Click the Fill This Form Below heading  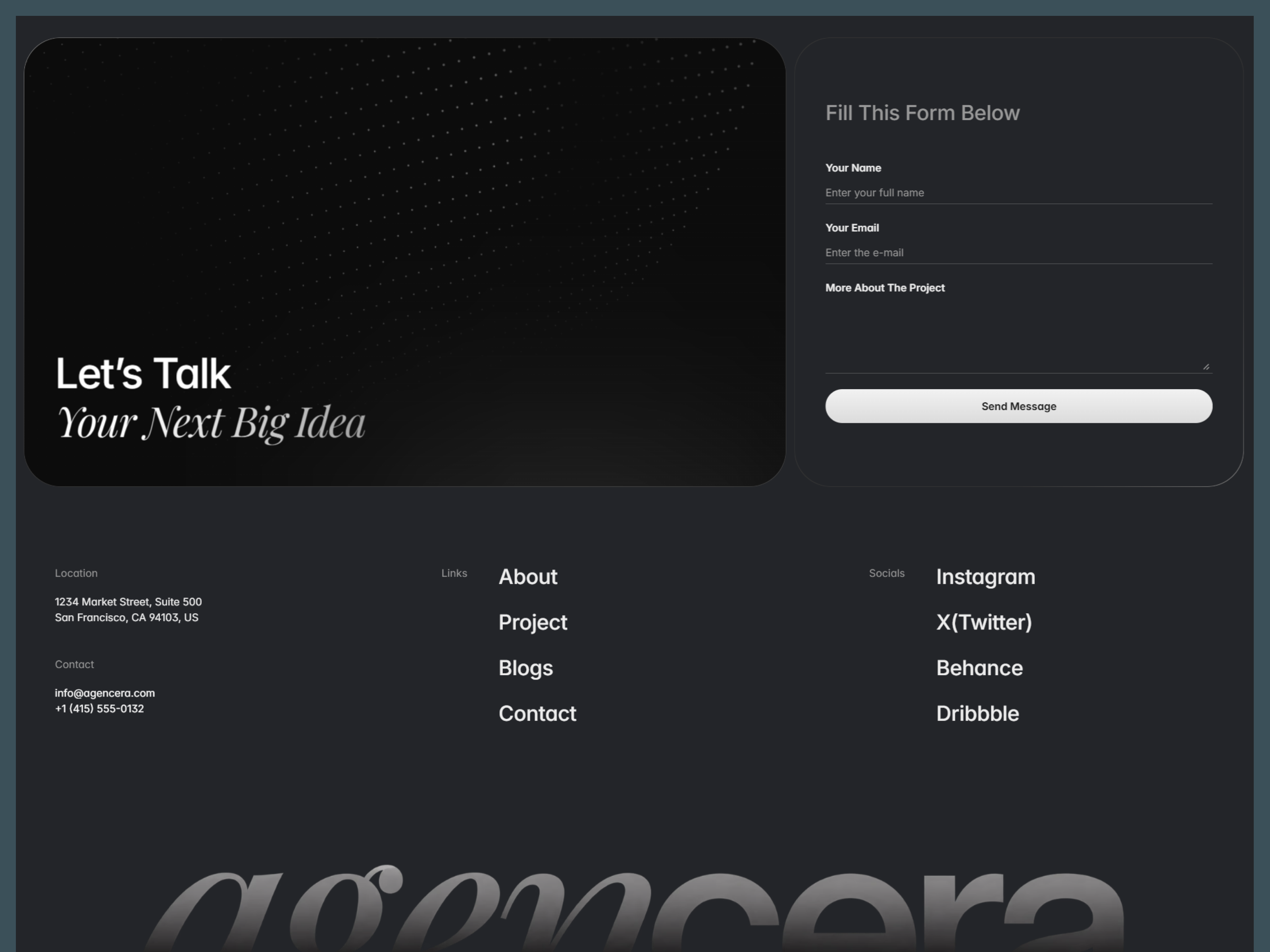[923, 113]
